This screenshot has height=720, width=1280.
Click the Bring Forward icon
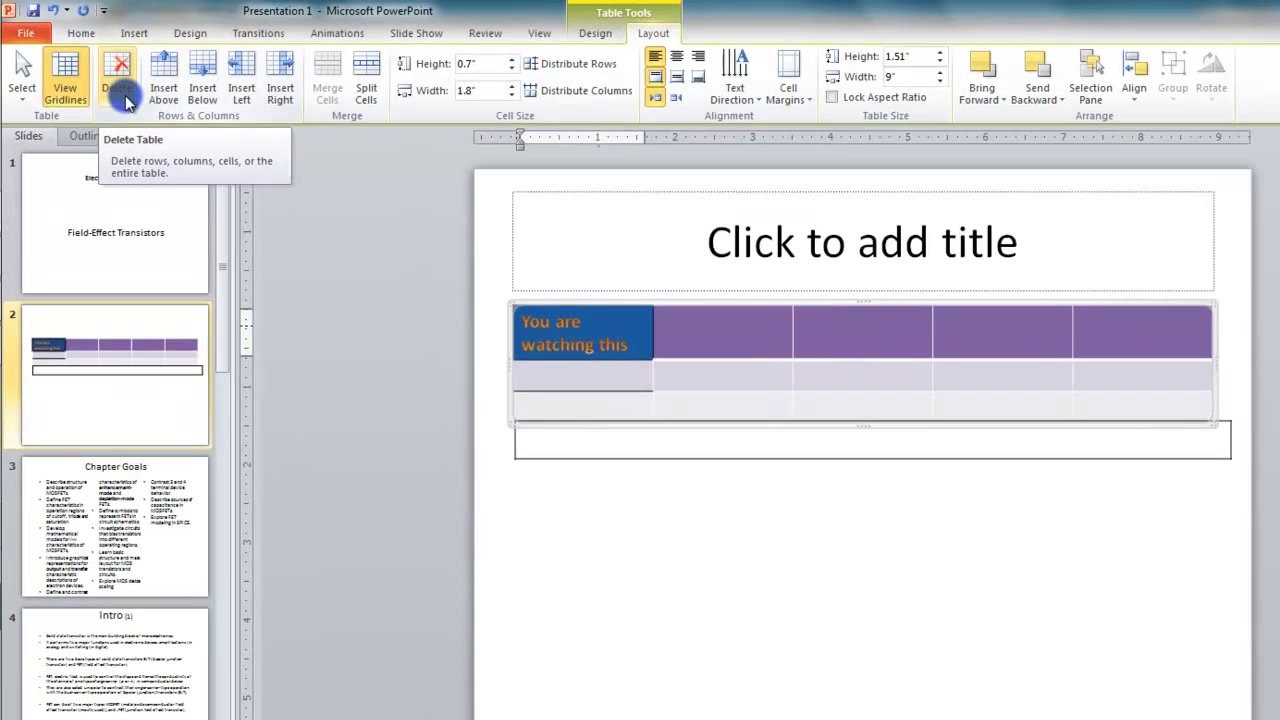(x=982, y=64)
